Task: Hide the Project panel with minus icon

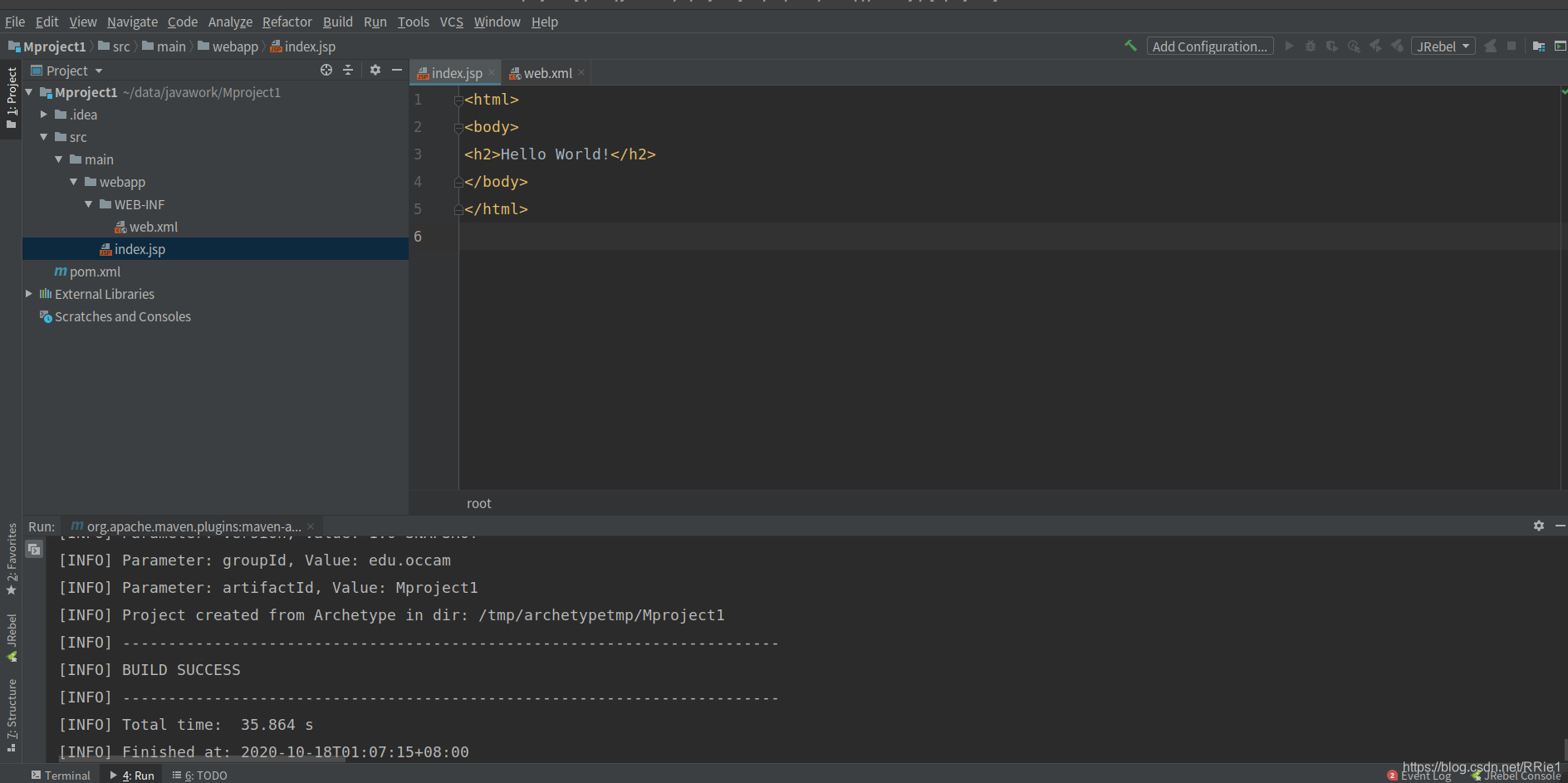Action: pos(397,71)
